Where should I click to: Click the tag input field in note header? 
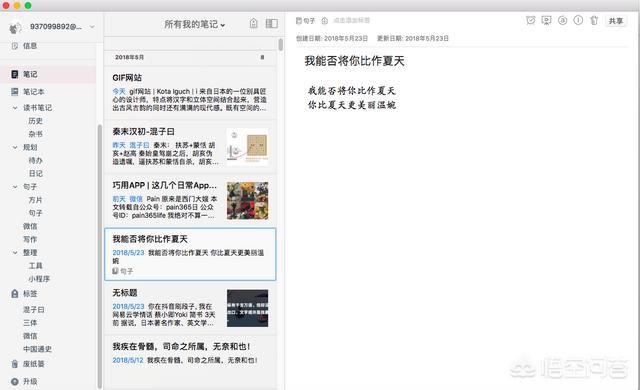352,20
